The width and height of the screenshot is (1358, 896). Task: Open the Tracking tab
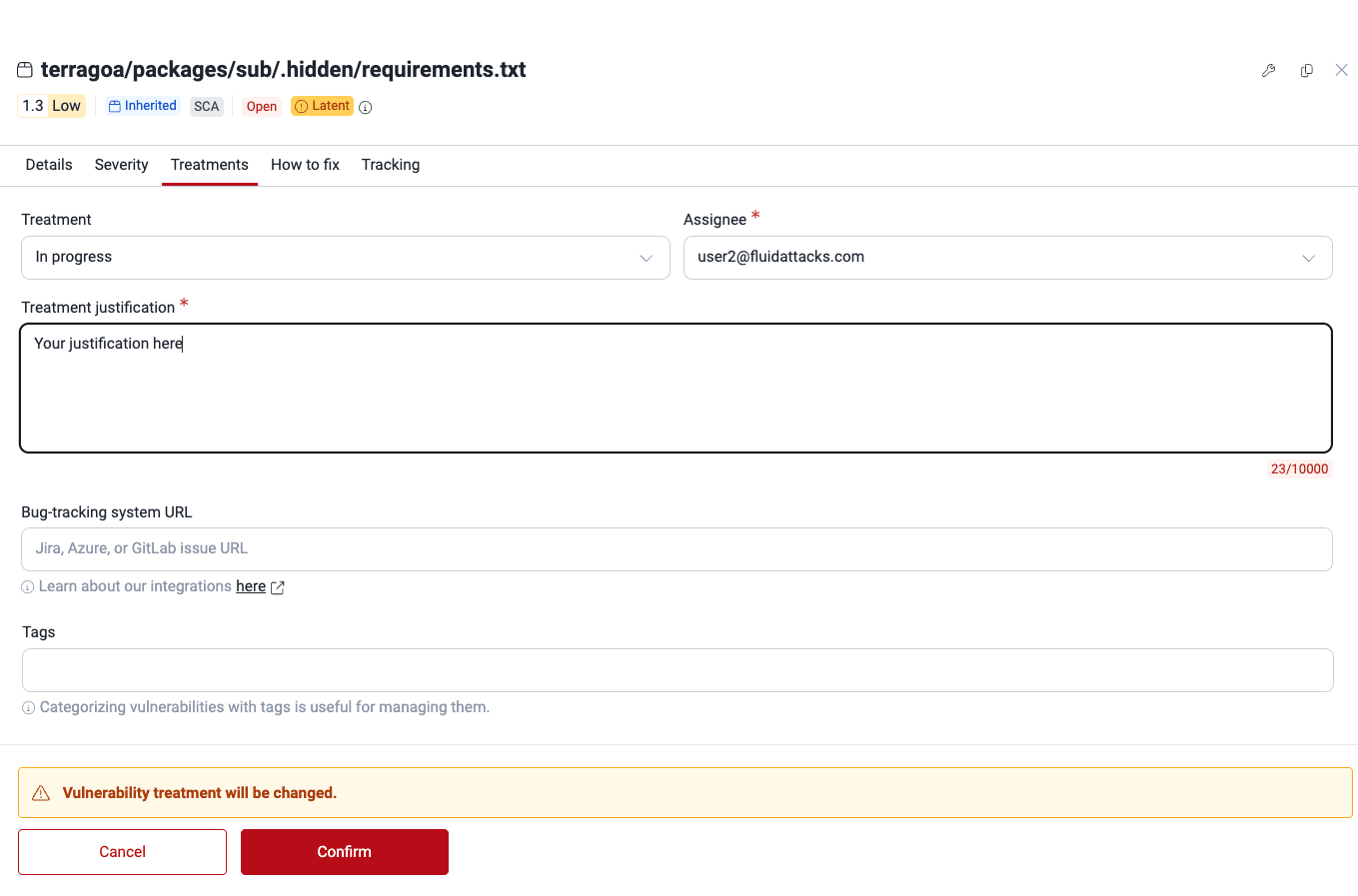pos(390,164)
